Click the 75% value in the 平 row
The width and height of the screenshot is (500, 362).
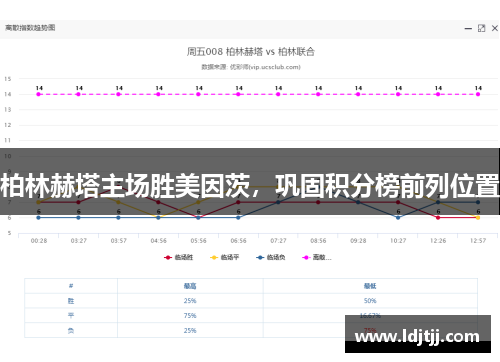click(190, 315)
